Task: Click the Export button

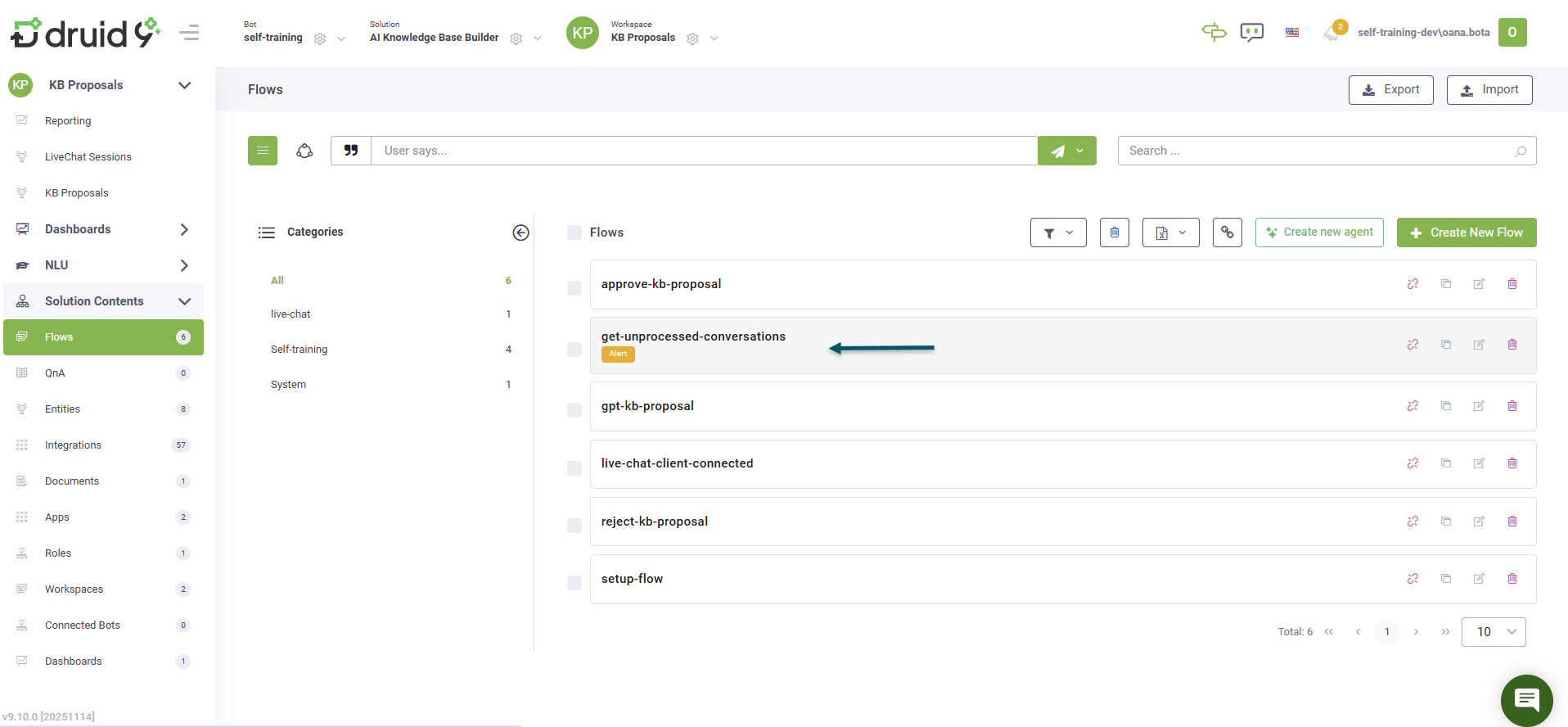Action: 1390,90
